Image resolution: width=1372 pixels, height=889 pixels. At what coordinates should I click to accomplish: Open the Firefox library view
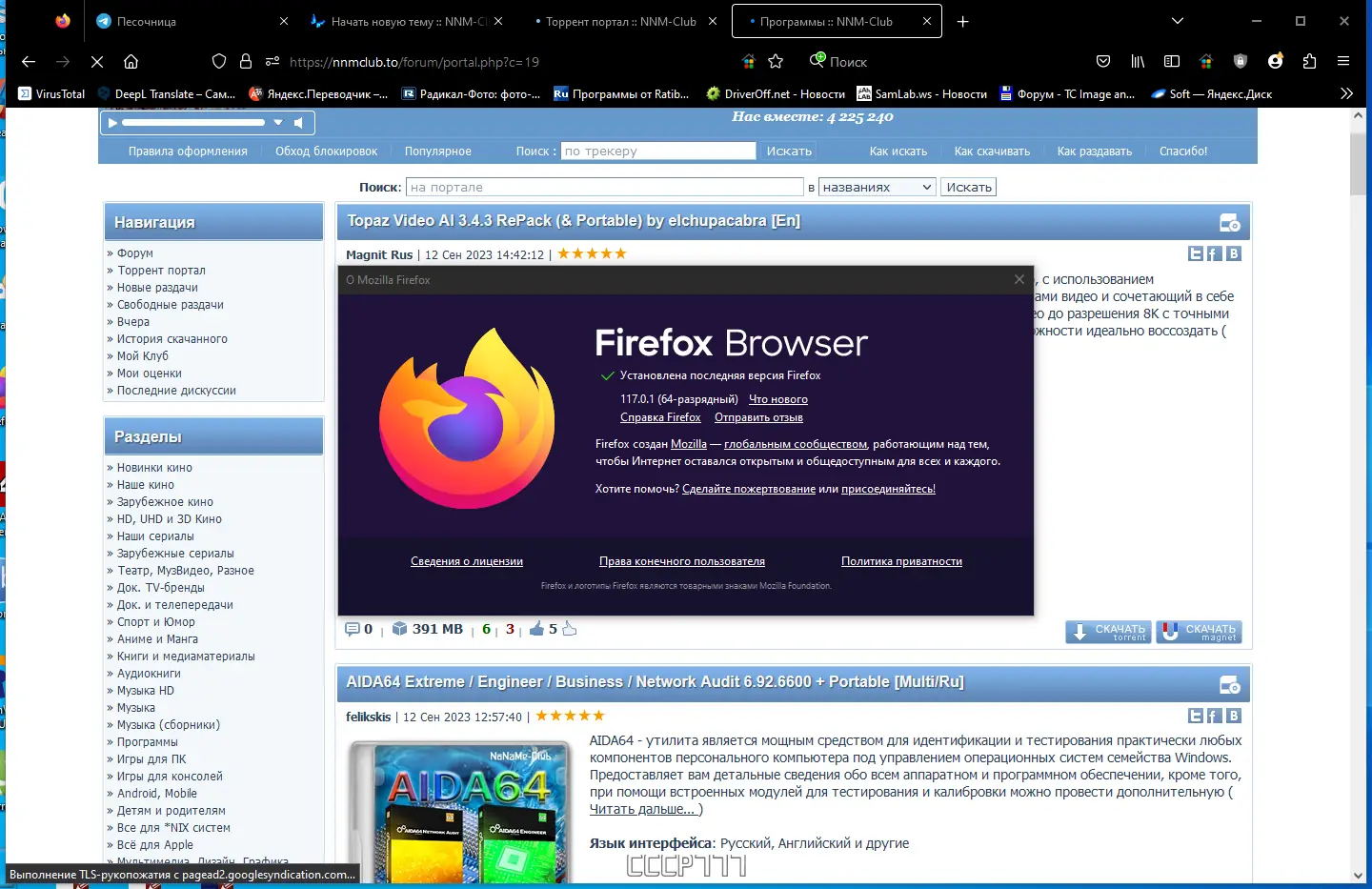[x=1138, y=62]
